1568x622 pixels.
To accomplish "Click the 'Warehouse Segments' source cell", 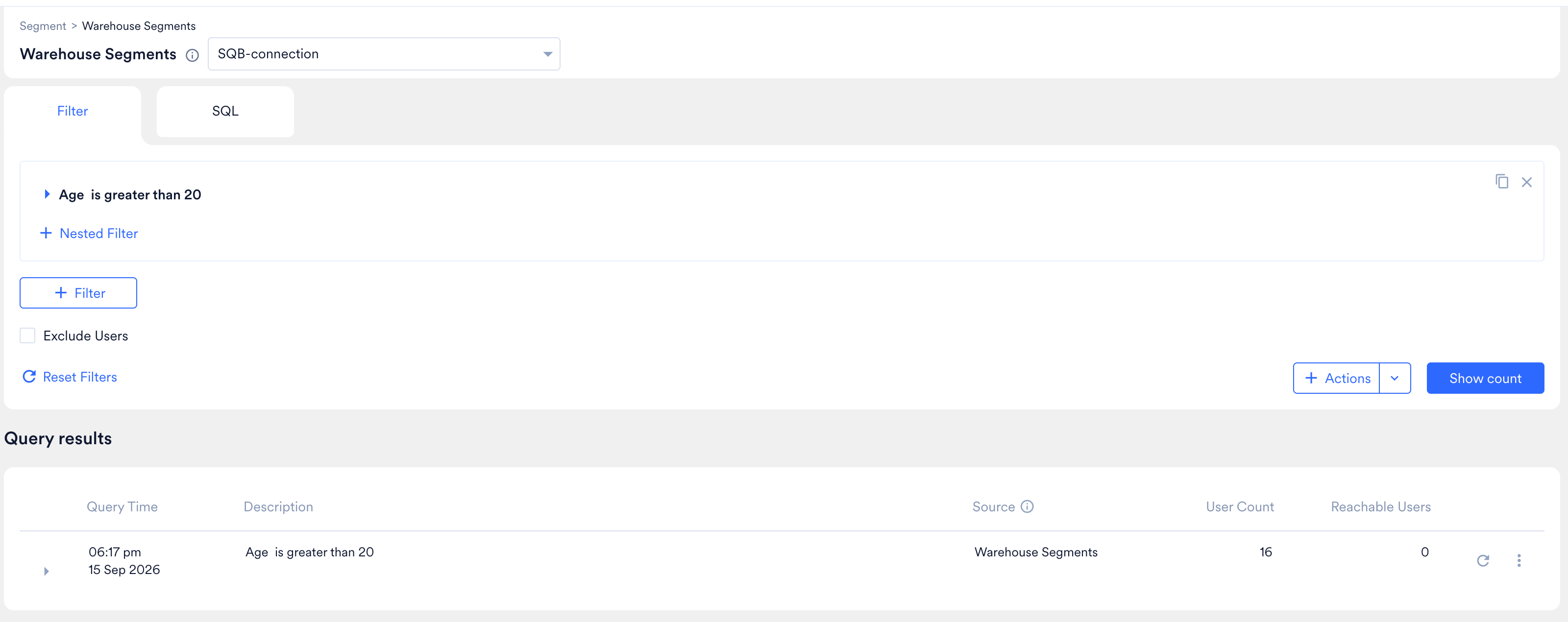I will pyautogui.click(x=1036, y=552).
